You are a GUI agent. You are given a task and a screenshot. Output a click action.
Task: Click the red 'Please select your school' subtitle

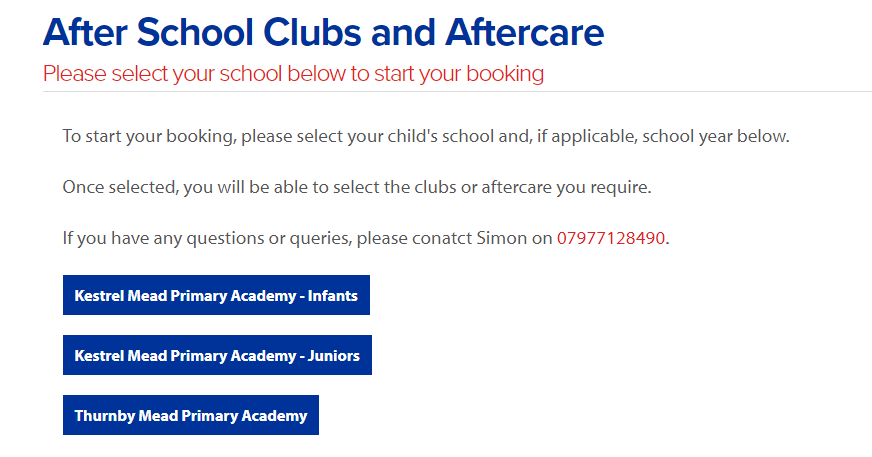coord(294,74)
